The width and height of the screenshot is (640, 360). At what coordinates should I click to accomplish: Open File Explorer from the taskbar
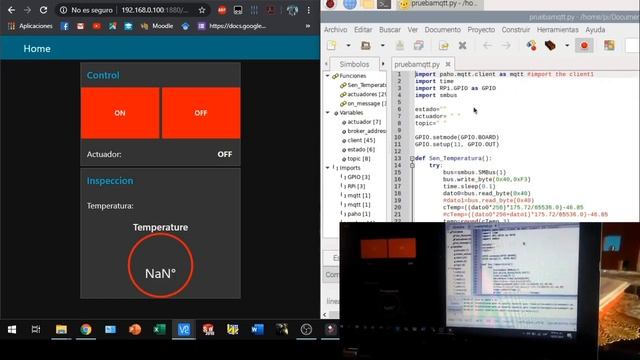(61, 329)
